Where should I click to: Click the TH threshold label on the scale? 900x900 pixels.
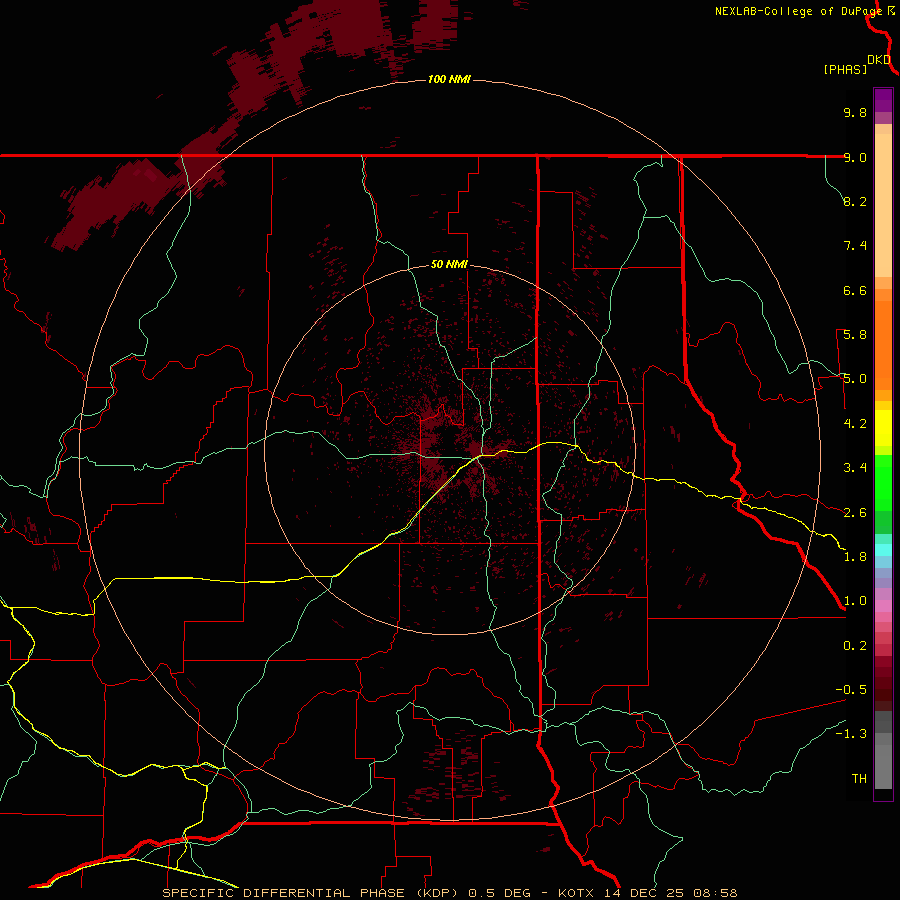pos(859,779)
